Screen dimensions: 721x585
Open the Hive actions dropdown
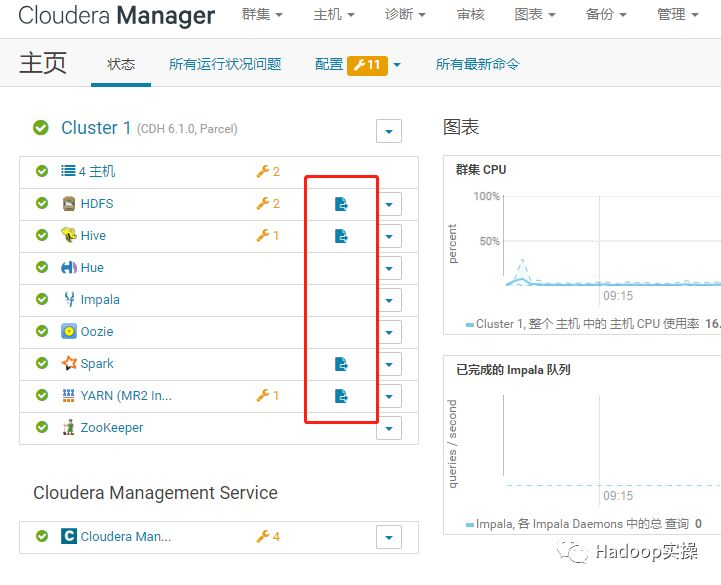point(389,236)
